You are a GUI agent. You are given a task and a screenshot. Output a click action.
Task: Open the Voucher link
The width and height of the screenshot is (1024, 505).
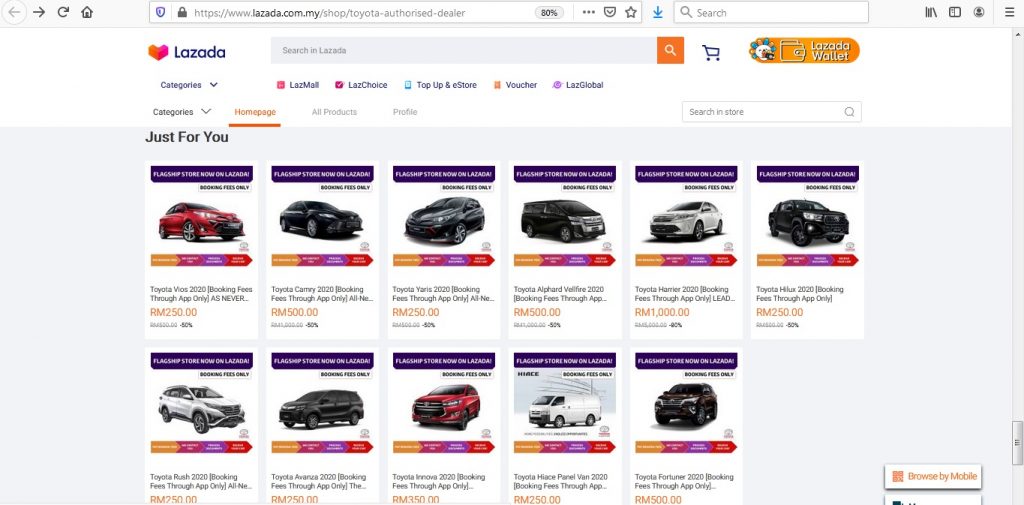pos(515,85)
